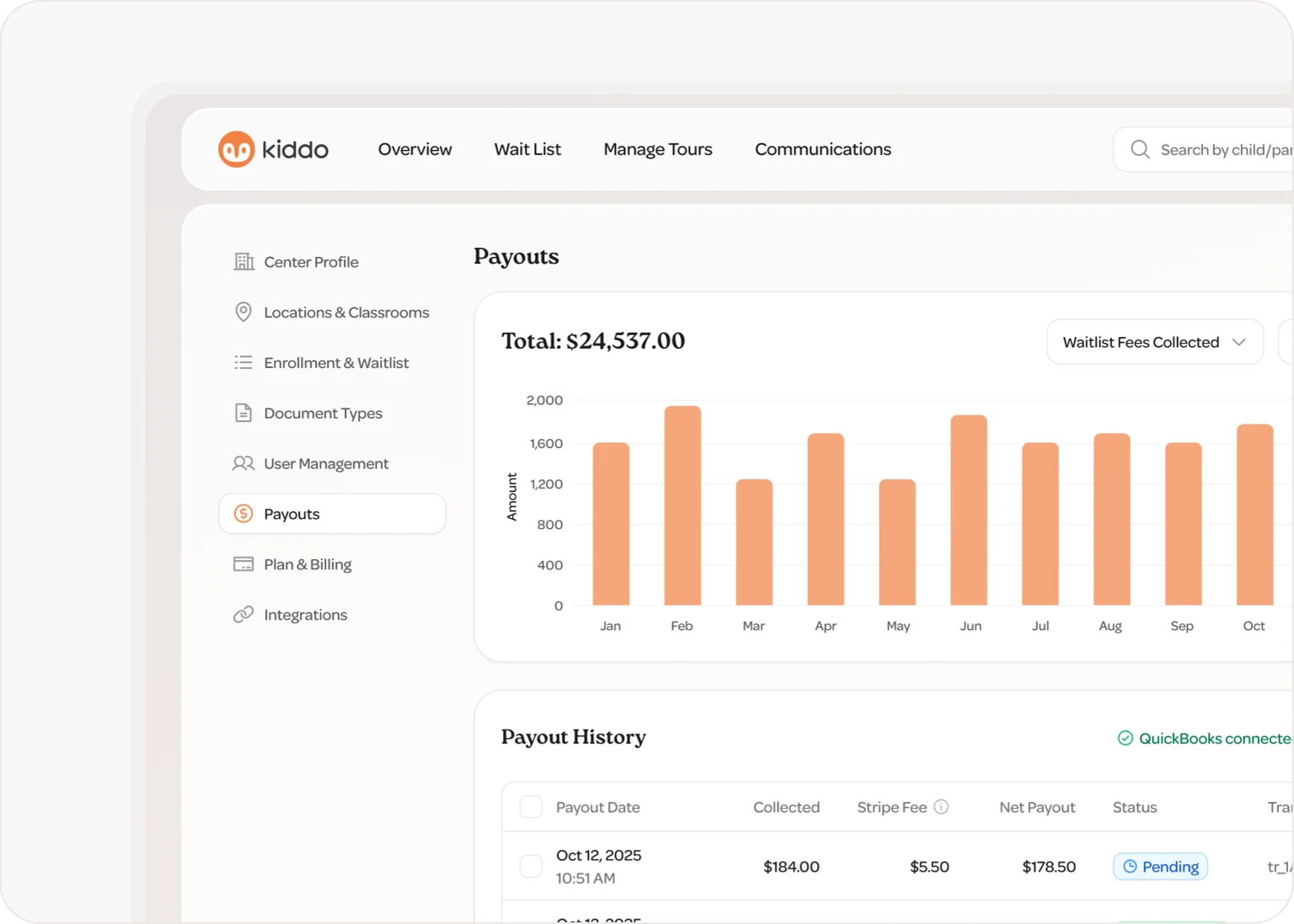
Task: Click the $5.50 Stripe fee value
Action: coord(929,867)
